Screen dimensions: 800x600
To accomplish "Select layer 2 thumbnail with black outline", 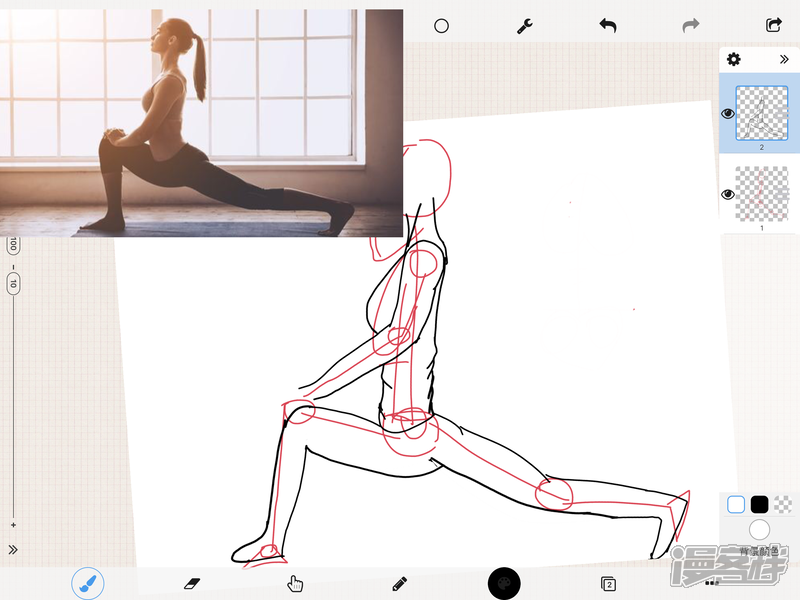I will coord(762,113).
